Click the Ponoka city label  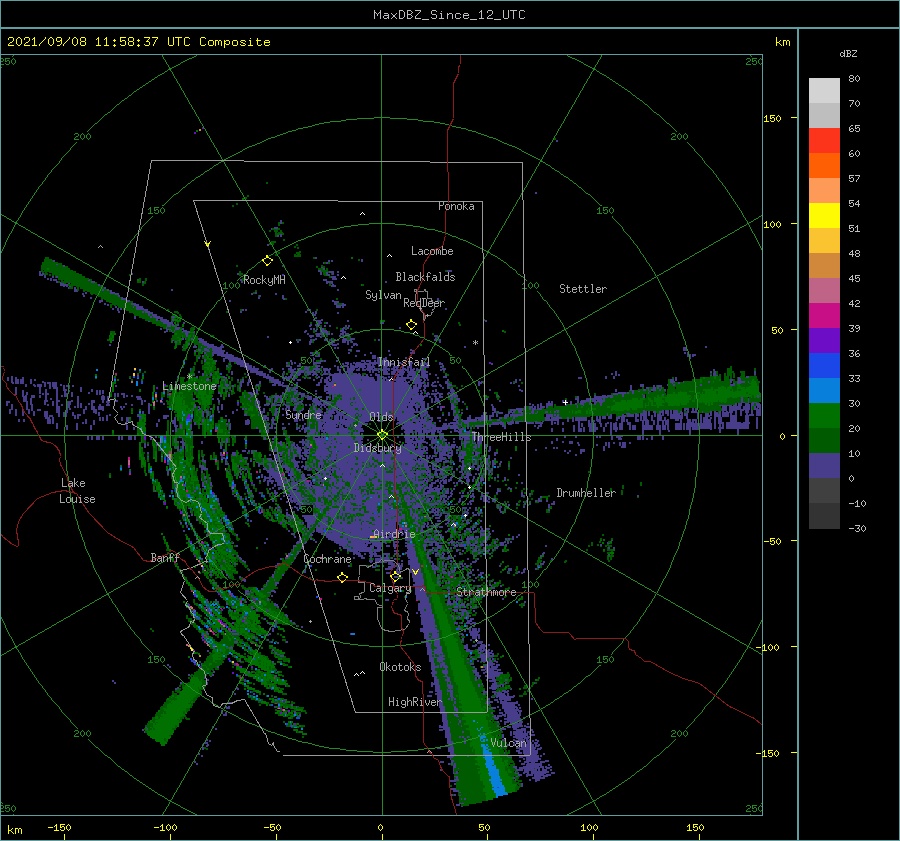(456, 206)
